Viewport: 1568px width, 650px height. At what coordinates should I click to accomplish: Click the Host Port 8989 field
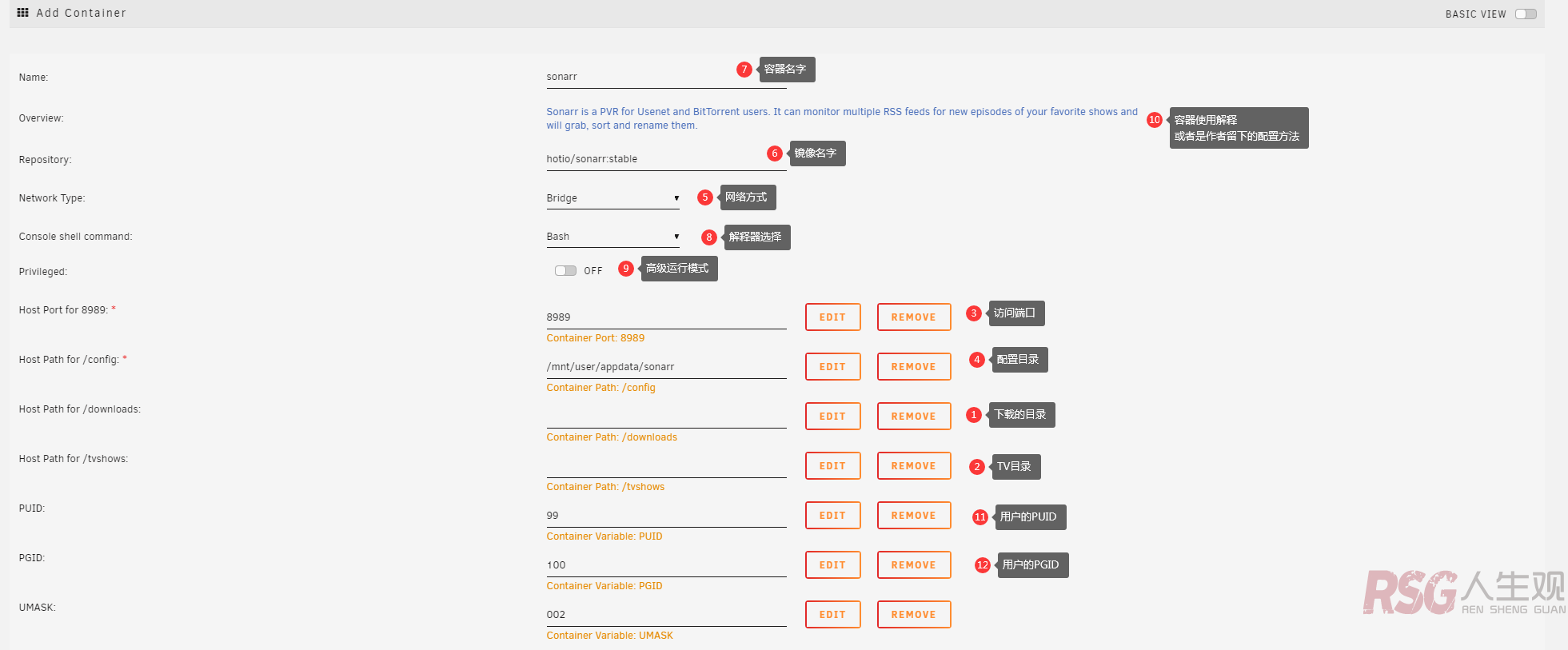(666, 317)
